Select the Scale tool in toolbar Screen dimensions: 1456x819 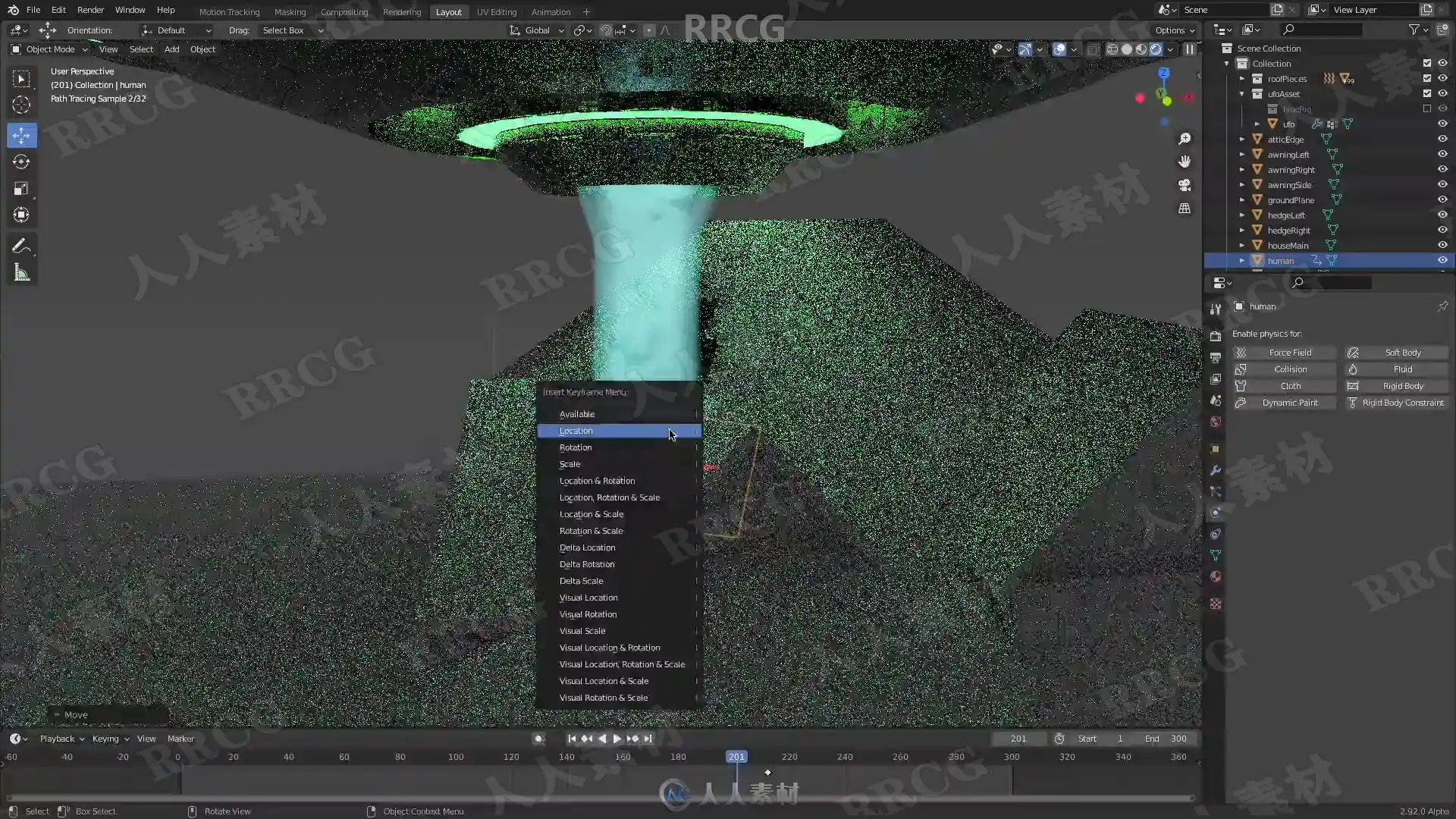pyautogui.click(x=21, y=189)
